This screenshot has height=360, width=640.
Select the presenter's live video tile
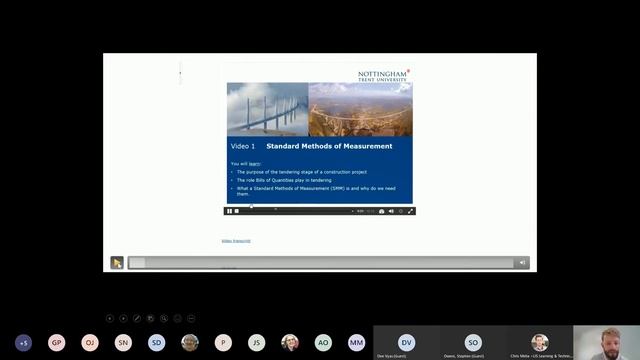pyautogui.click(x=607, y=343)
